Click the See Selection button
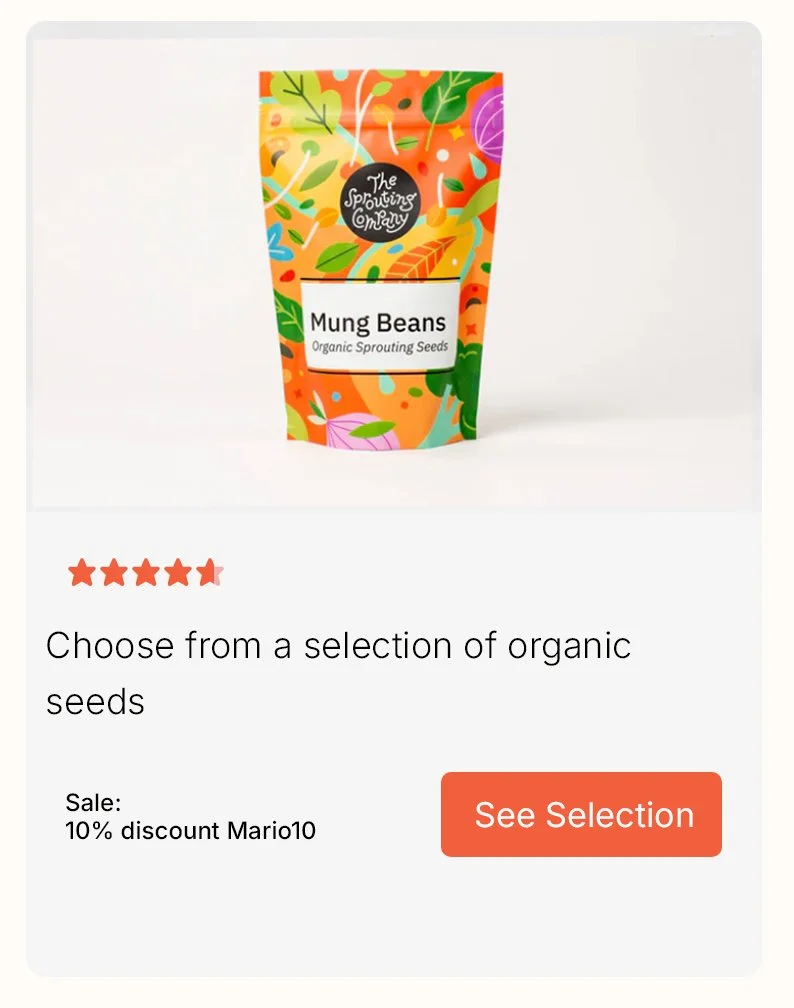 click(x=581, y=814)
